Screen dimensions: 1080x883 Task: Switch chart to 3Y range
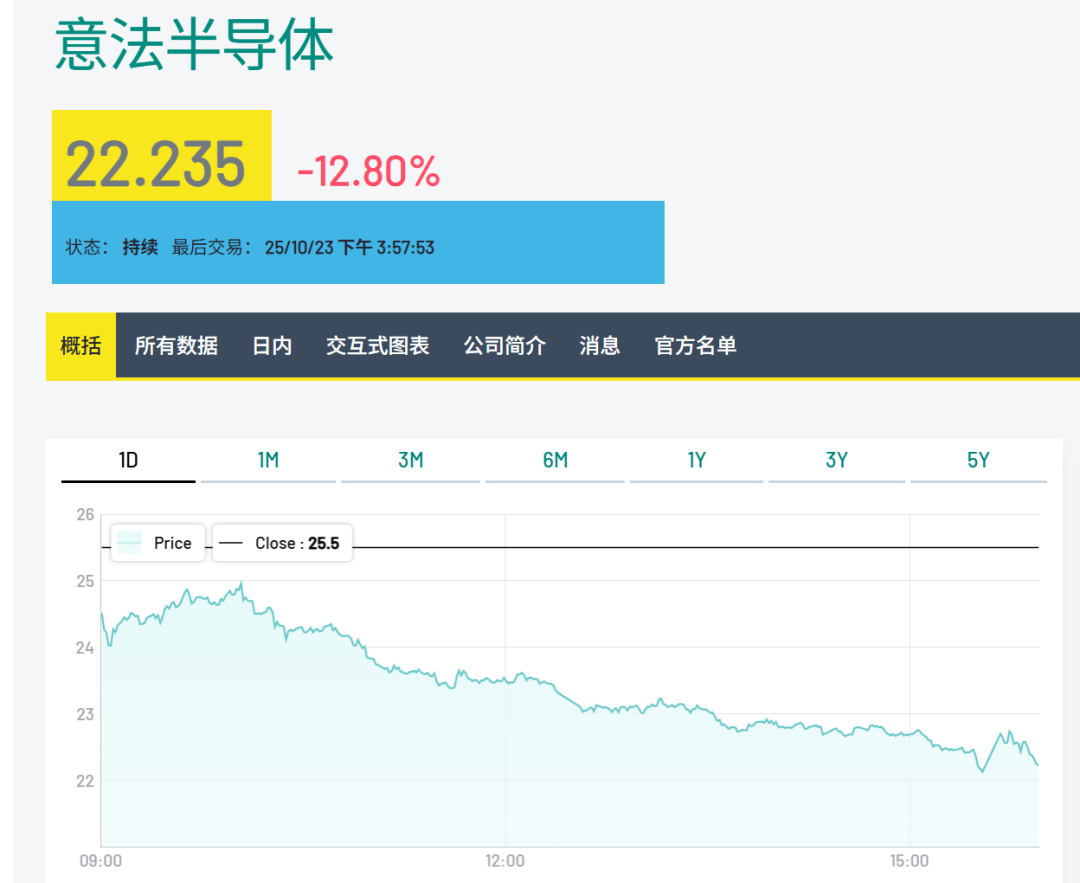click(x=837, y=460)
